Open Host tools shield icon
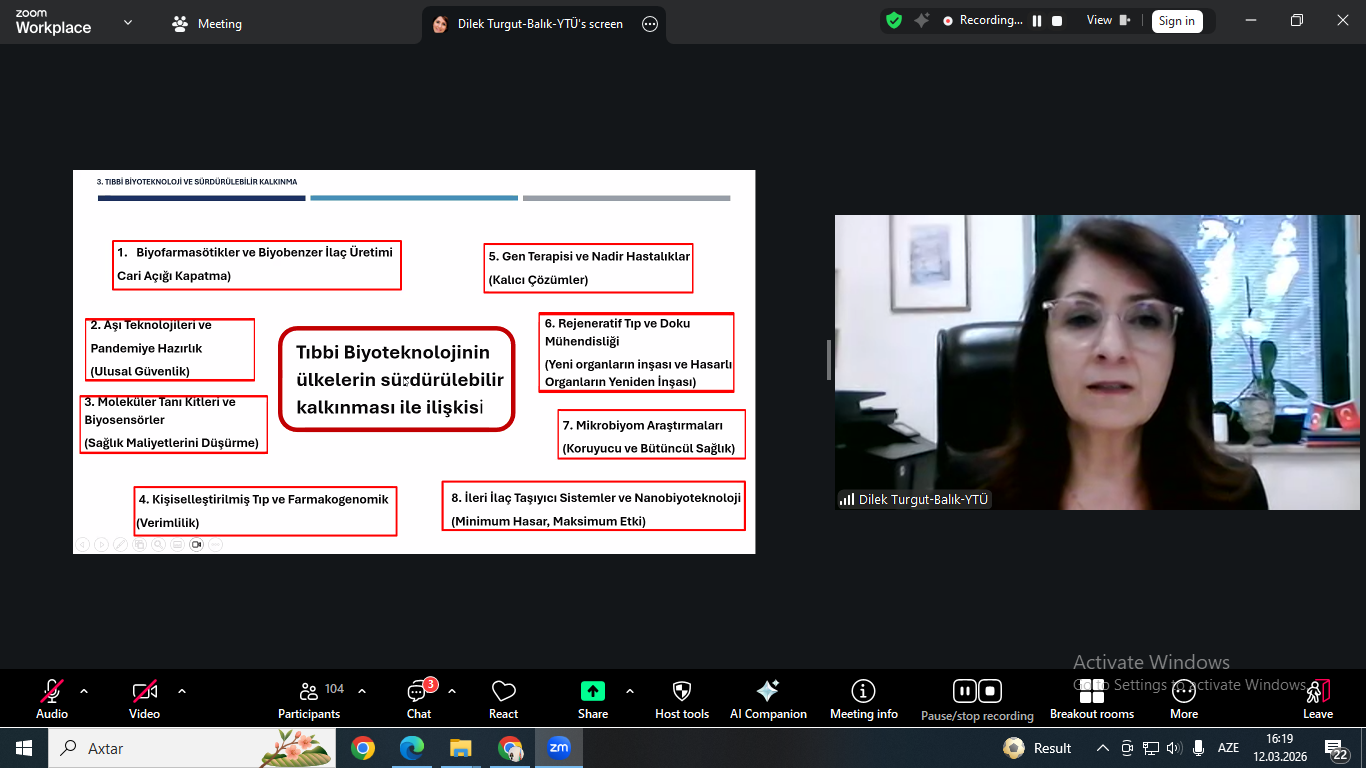This screenshot has width=1366, height=768. (x=682, y=699)
